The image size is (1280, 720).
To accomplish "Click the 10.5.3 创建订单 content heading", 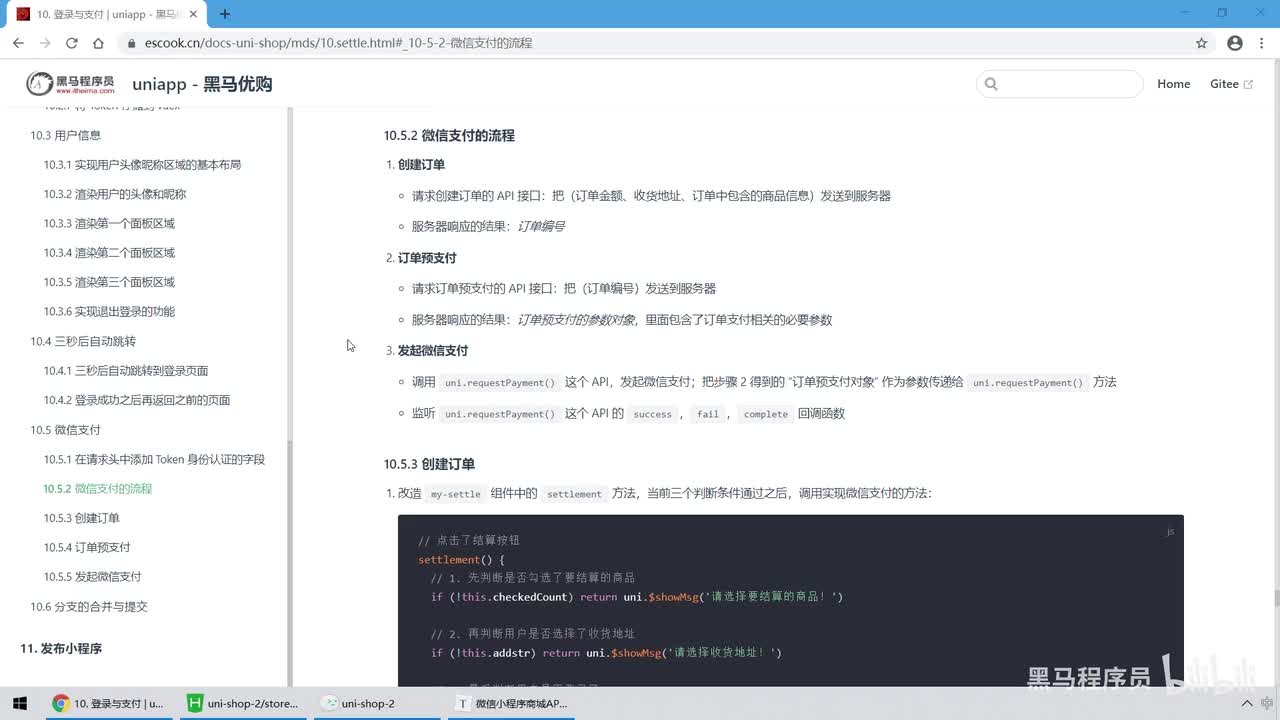I will pyautogui.click(x=429, y=464).
